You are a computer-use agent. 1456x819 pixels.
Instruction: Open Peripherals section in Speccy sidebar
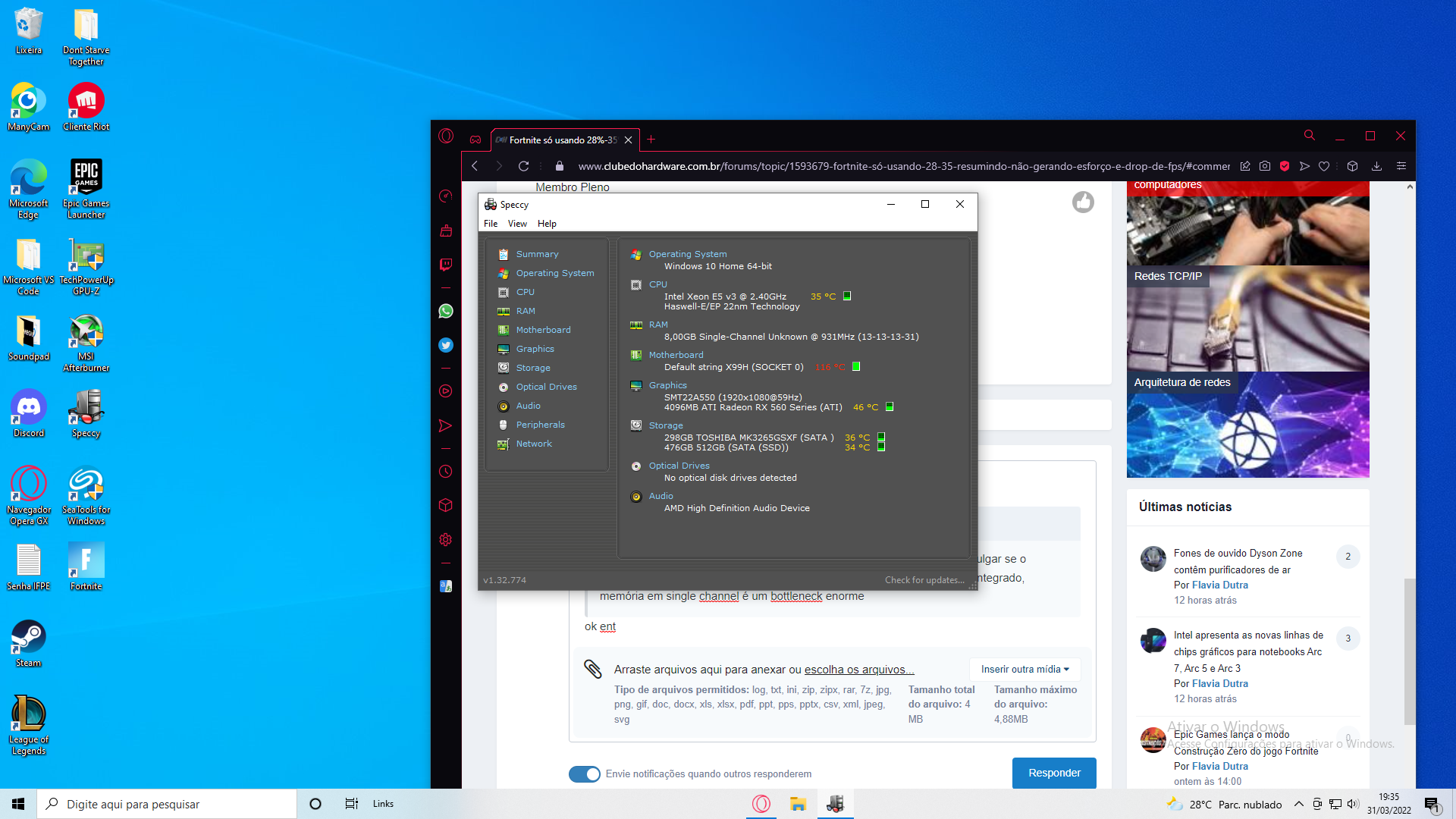click(540, 425)
